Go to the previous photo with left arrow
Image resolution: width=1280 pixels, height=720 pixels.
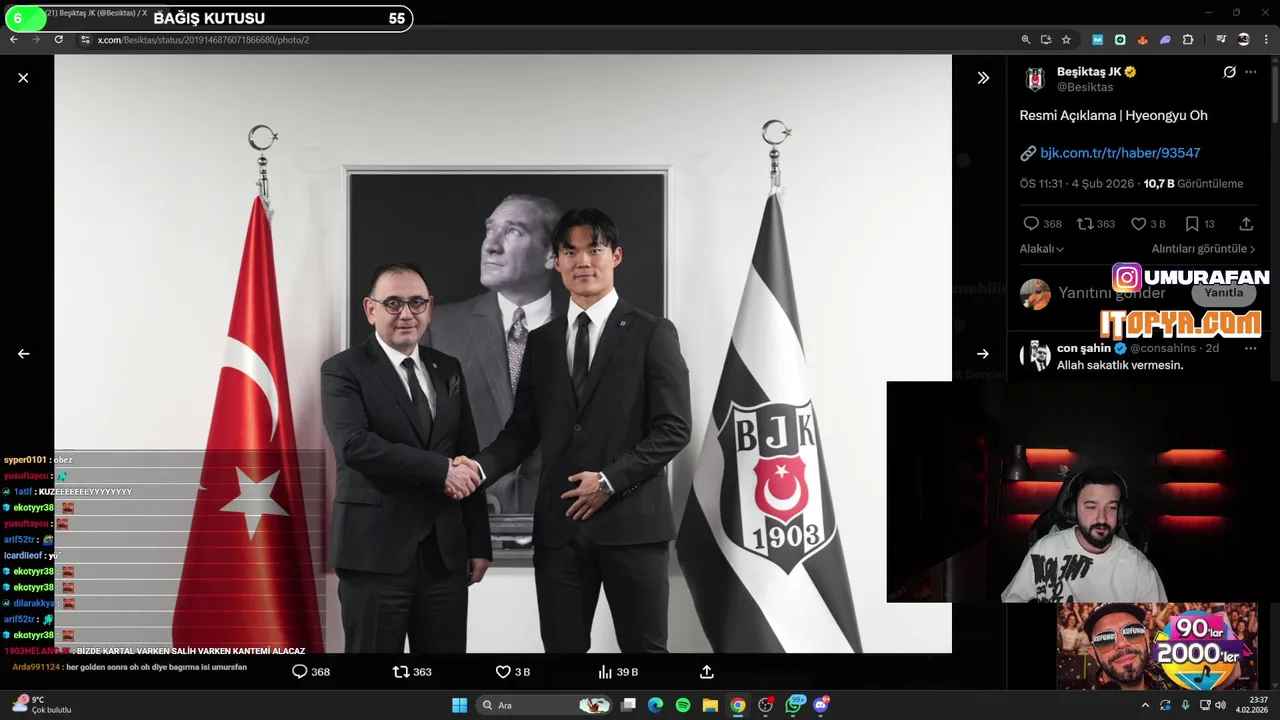coord(23,353)
